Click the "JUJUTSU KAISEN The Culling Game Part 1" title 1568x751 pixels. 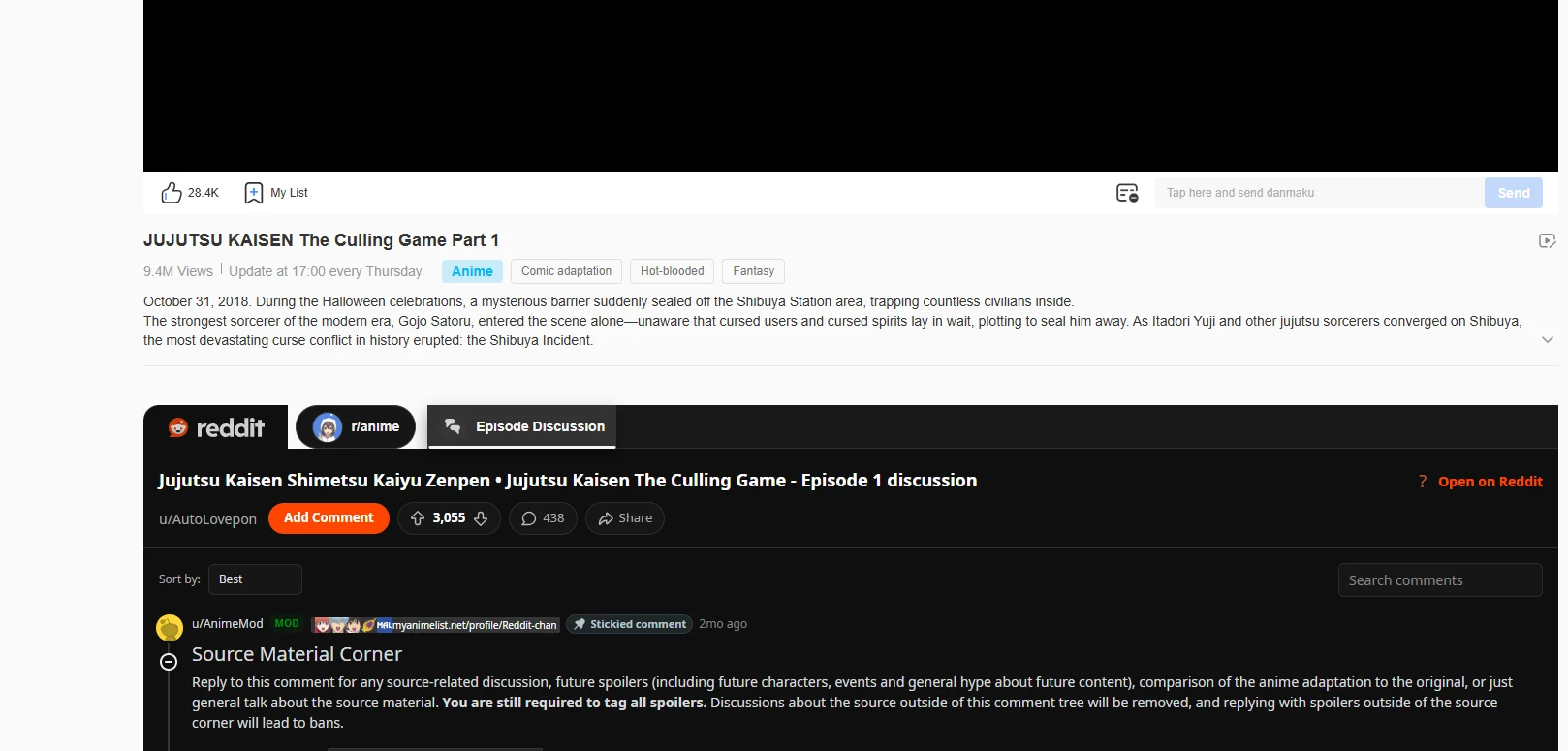coord(322,240)
